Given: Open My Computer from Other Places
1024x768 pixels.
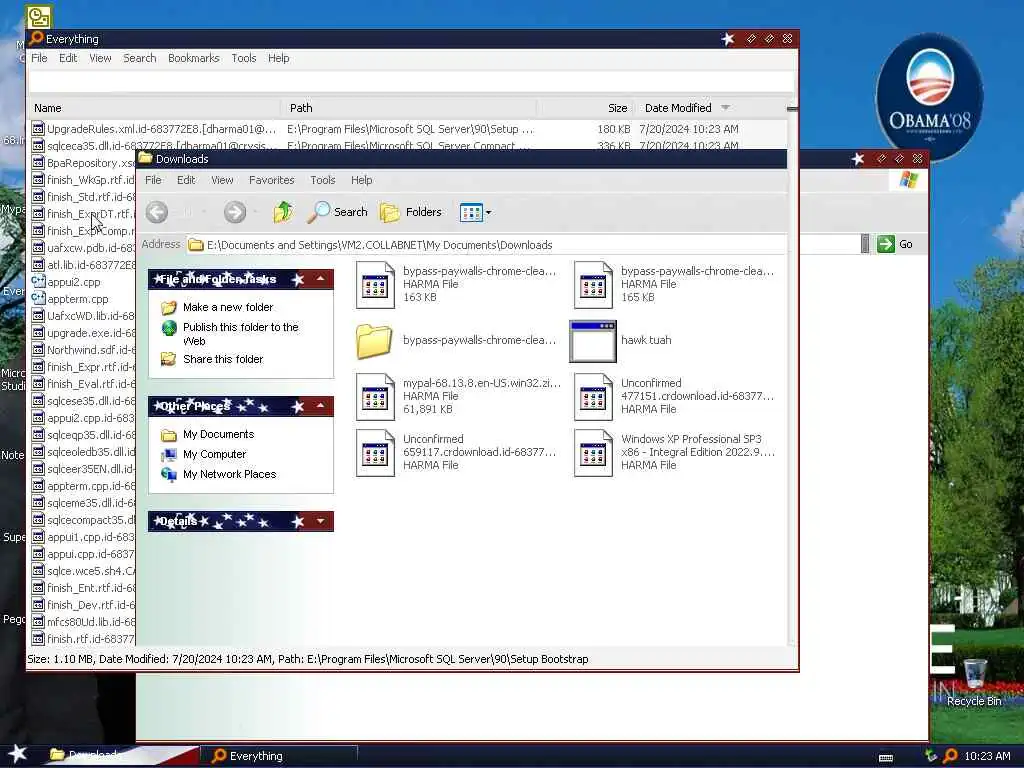Looking at the screenshot, I should click(214, 454).
